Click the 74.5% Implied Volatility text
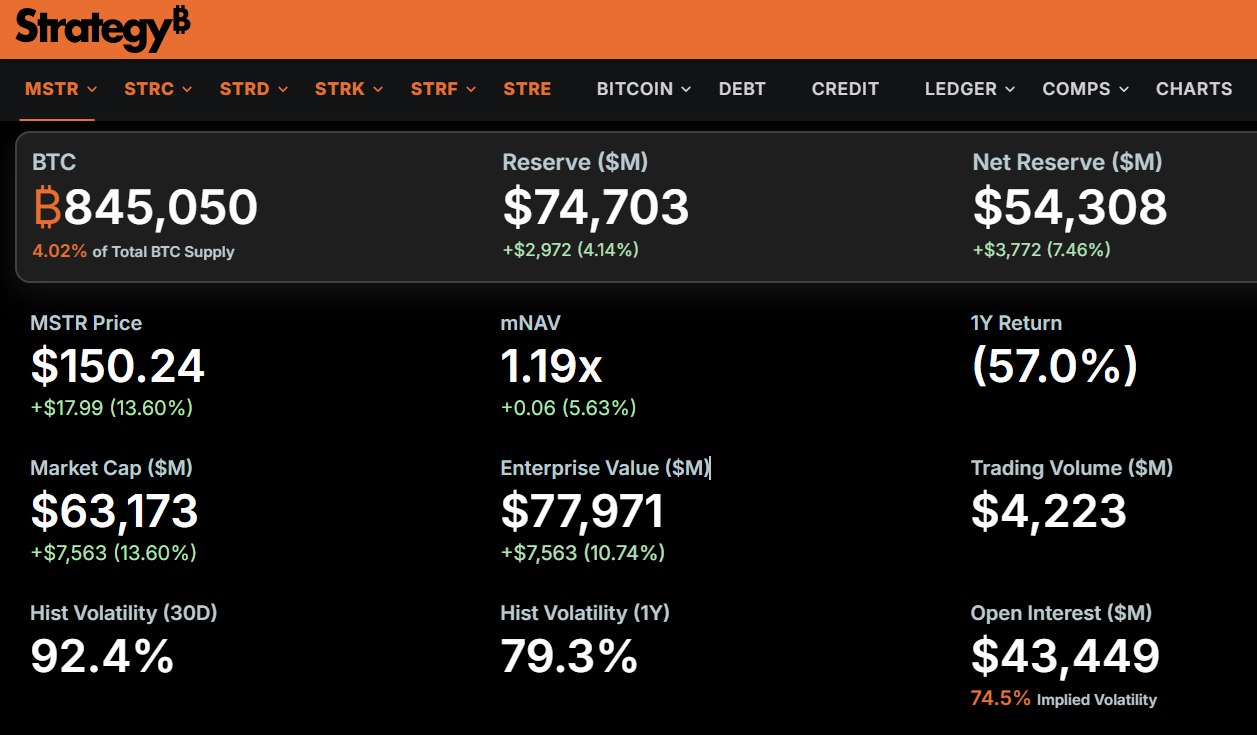1257x735 pixels. (1064, 699)
